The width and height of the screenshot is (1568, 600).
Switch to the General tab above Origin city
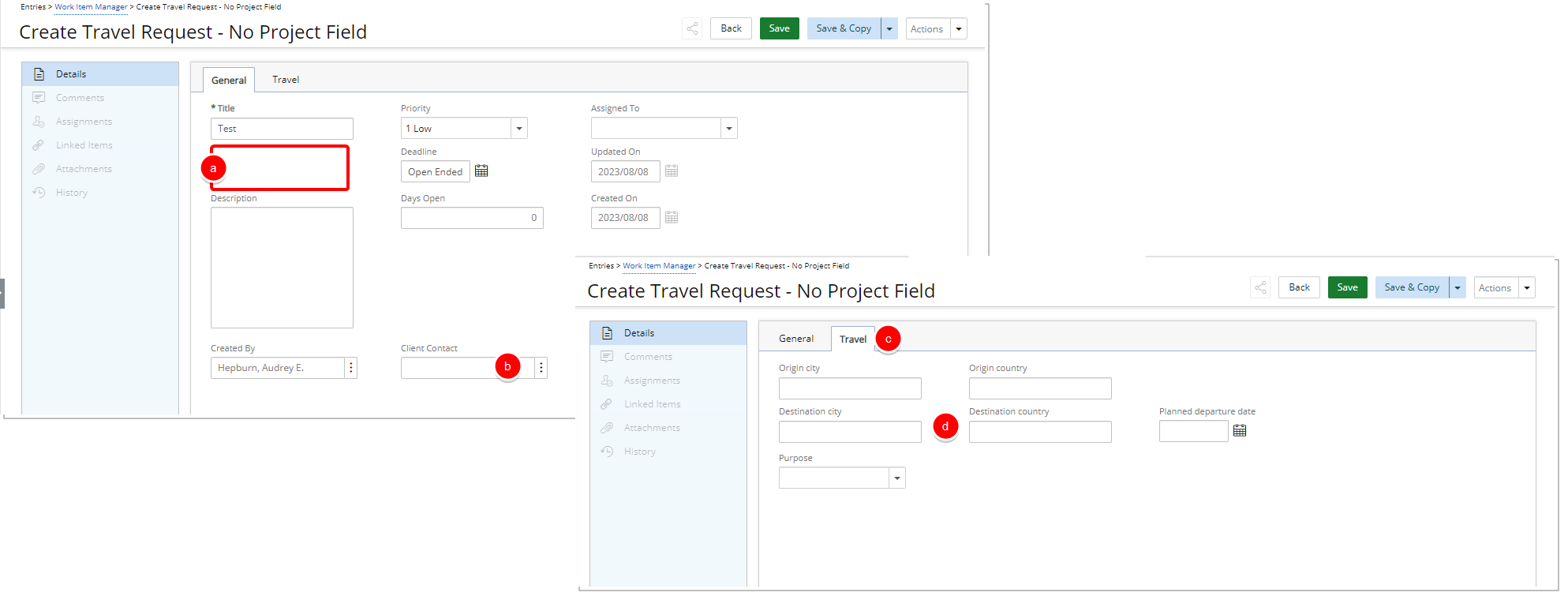(795, 339)
